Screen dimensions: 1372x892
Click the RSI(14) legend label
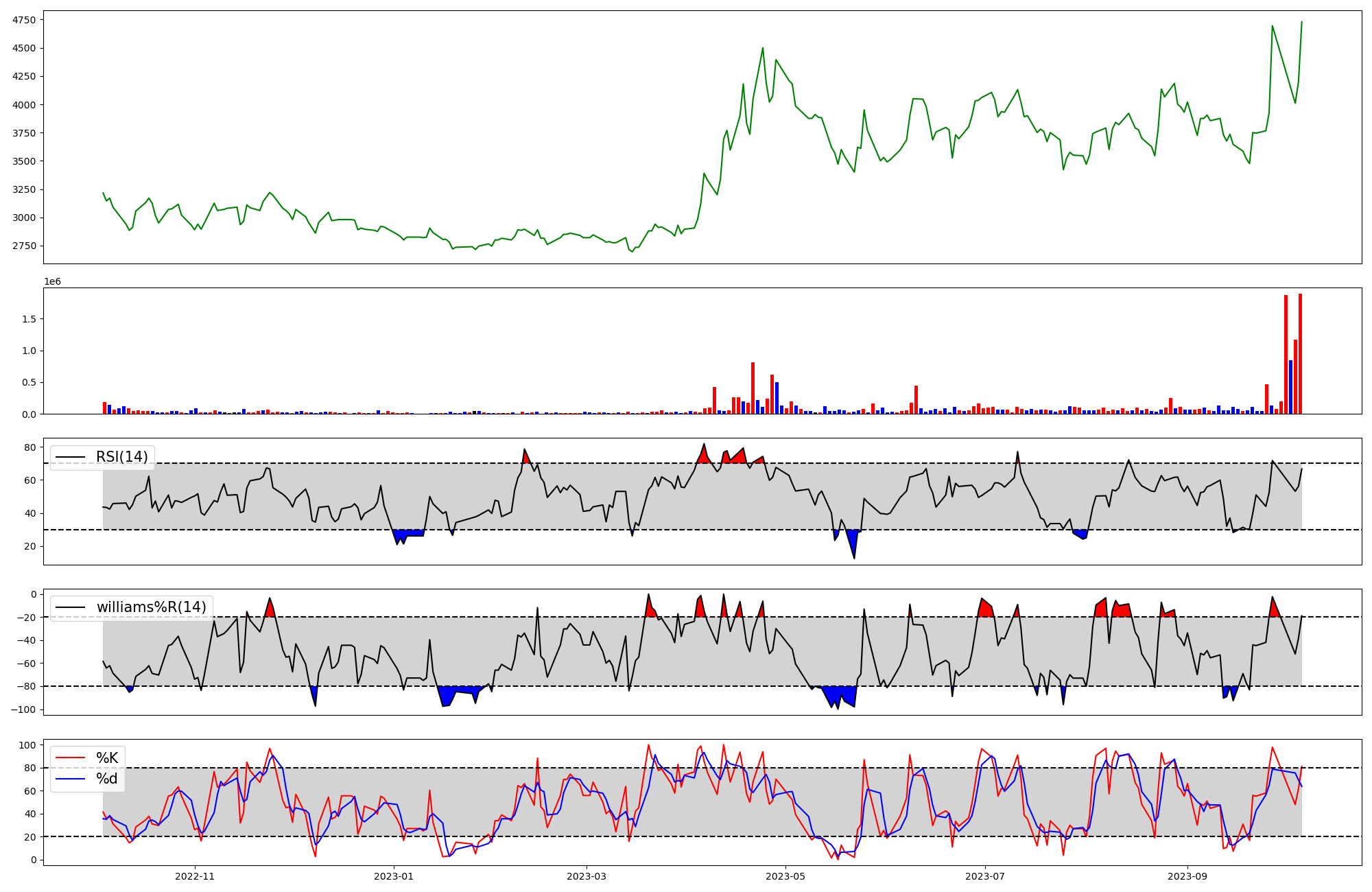(121, 457)
